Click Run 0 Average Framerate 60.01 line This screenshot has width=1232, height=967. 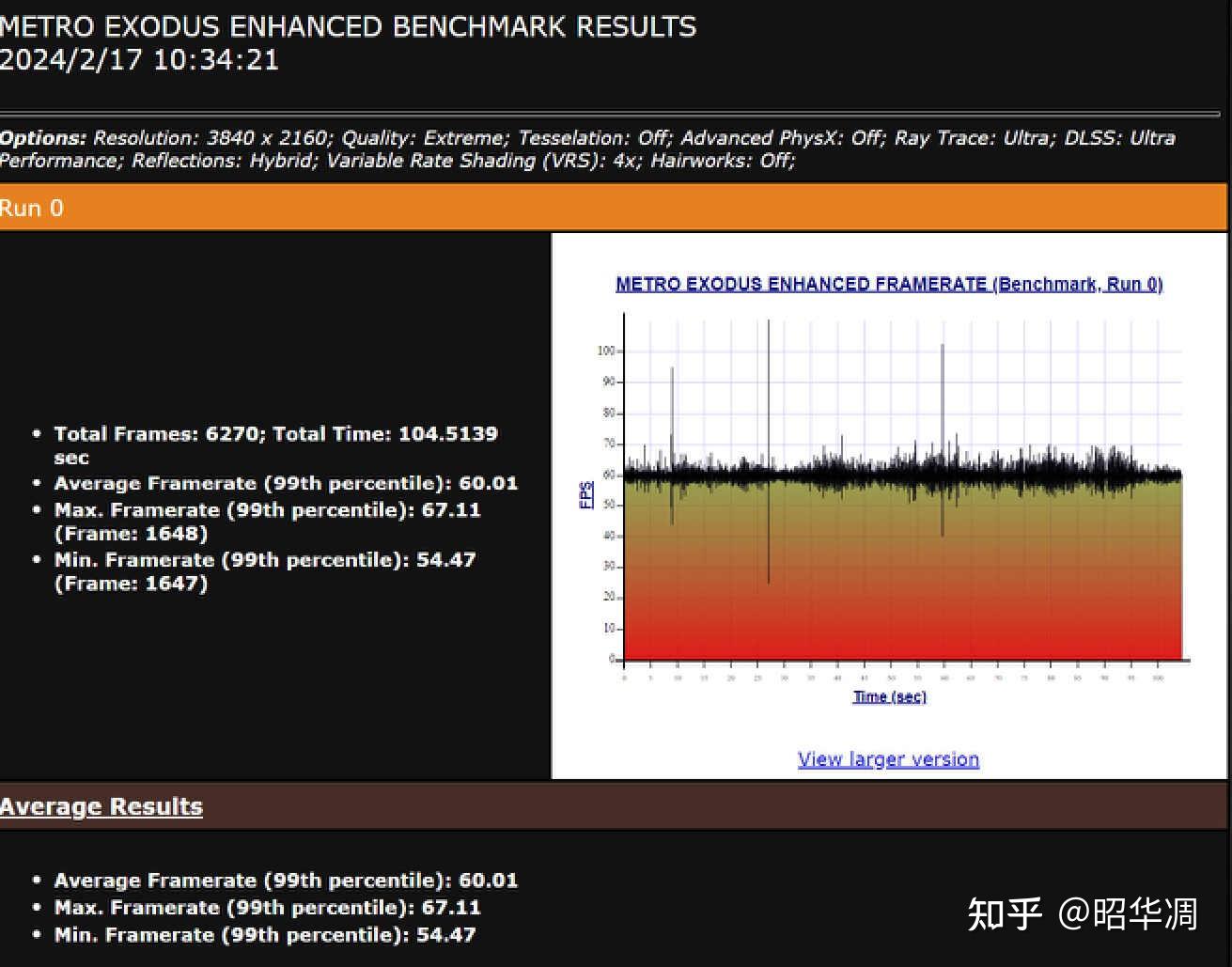click(286, 483)
